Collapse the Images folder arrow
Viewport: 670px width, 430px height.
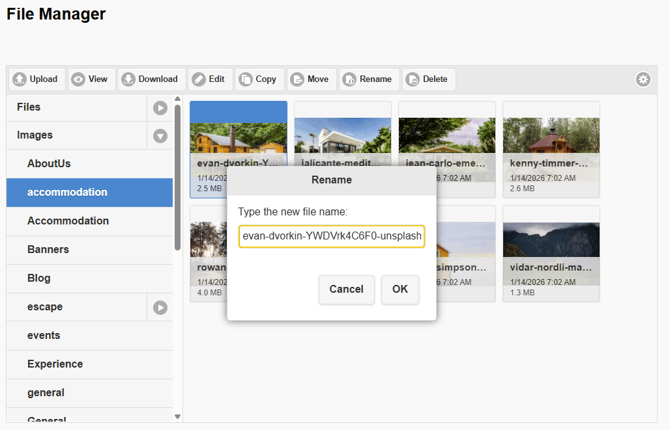click(160, 136)
